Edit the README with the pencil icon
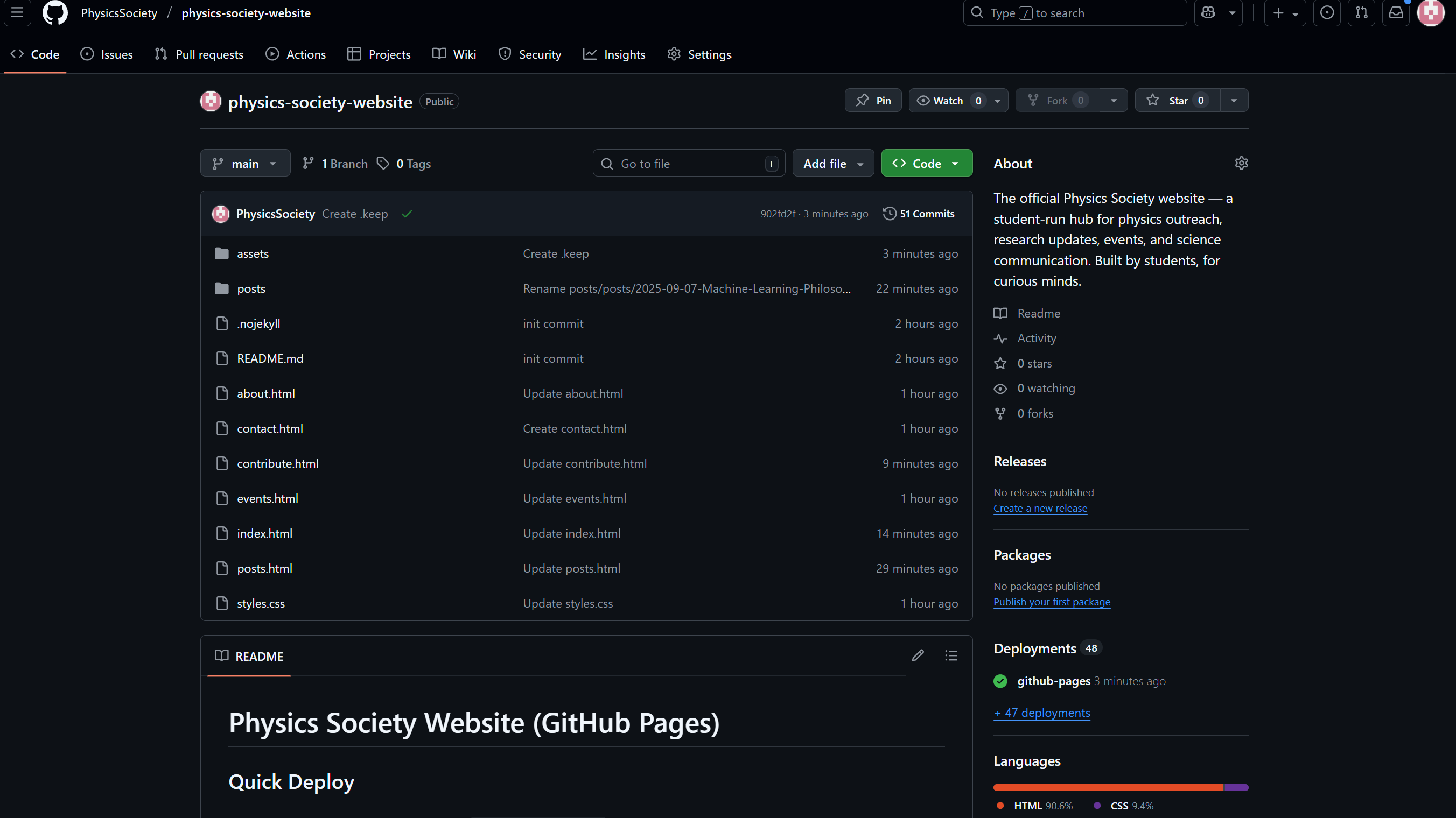This screenshot has width=1456, height=818. [918, 655]
